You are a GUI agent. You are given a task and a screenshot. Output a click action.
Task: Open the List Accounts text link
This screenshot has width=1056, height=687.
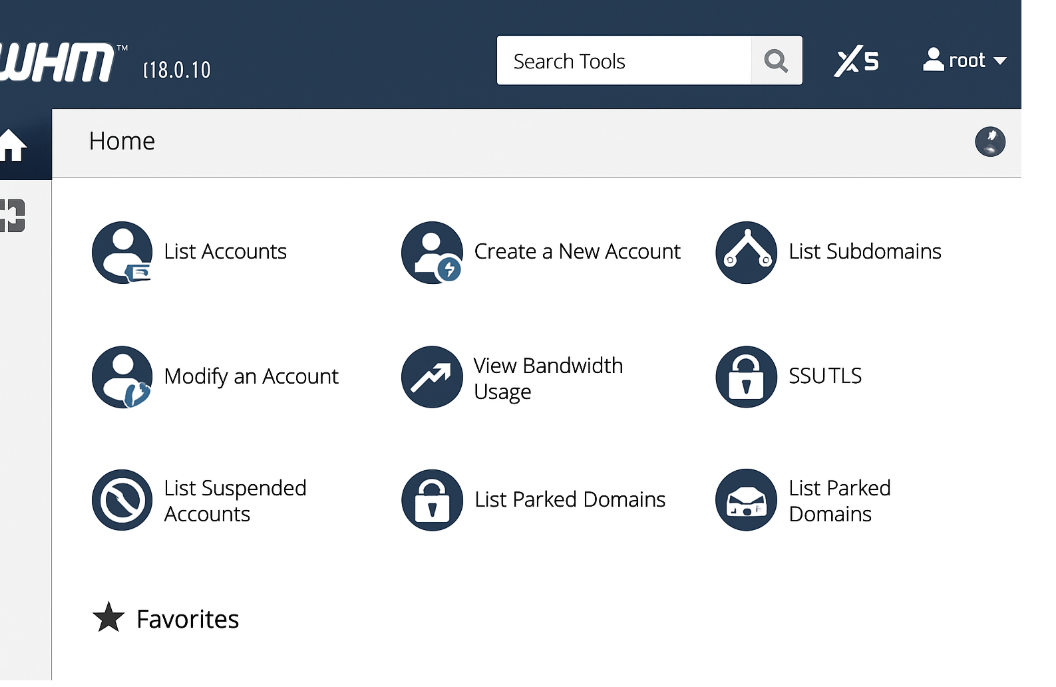(x=225, y=252)
